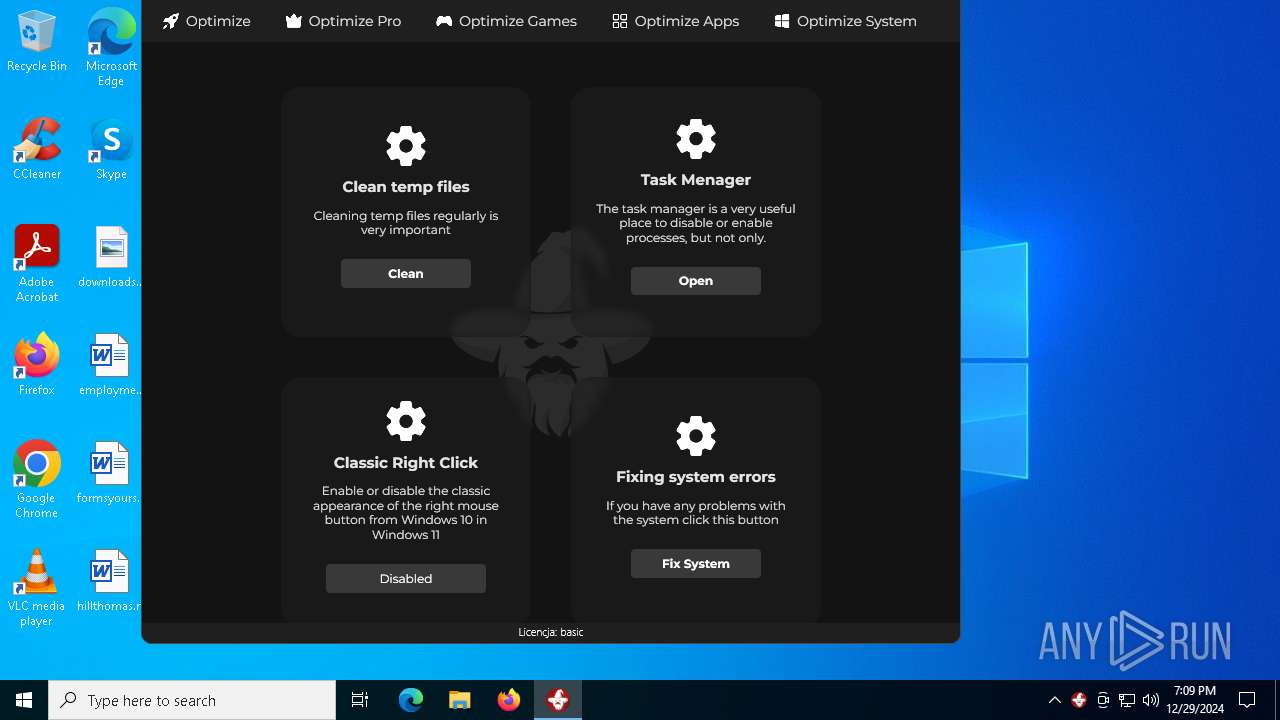
Task: Open the Windows Start menu
Action: tap(24, 700)
